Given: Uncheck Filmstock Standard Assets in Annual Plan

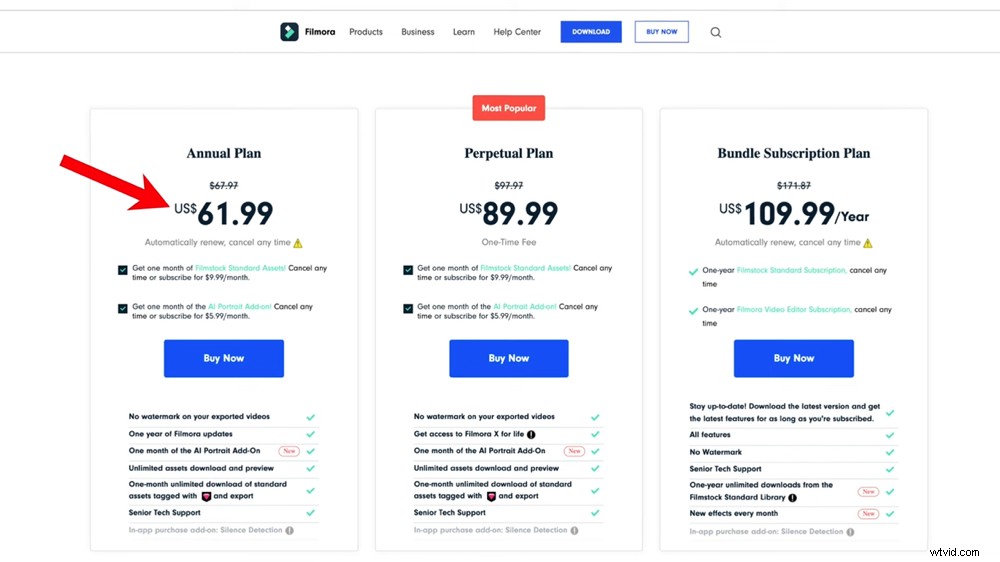Looking at the screenshot, I should point(122,270).
